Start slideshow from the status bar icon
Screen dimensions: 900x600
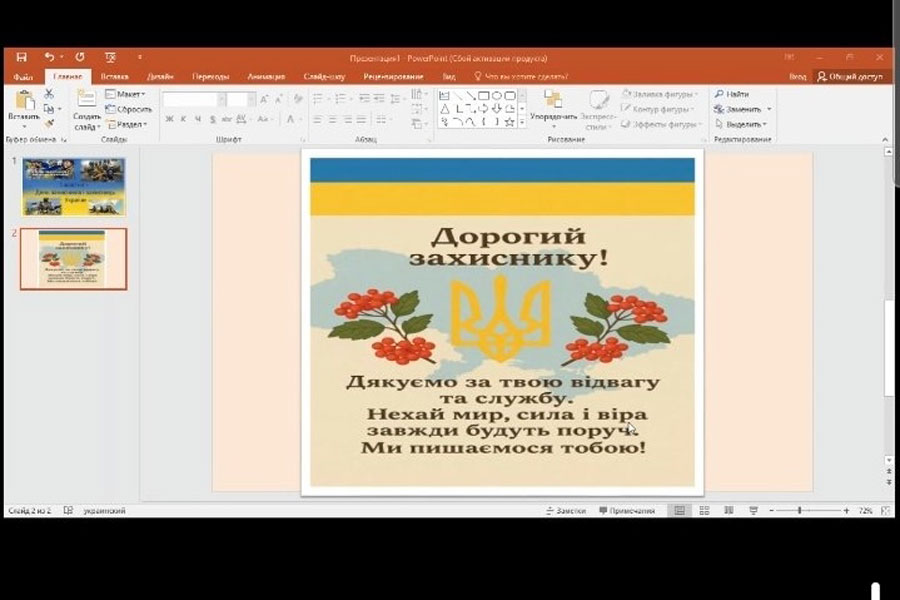coord(754,510)
